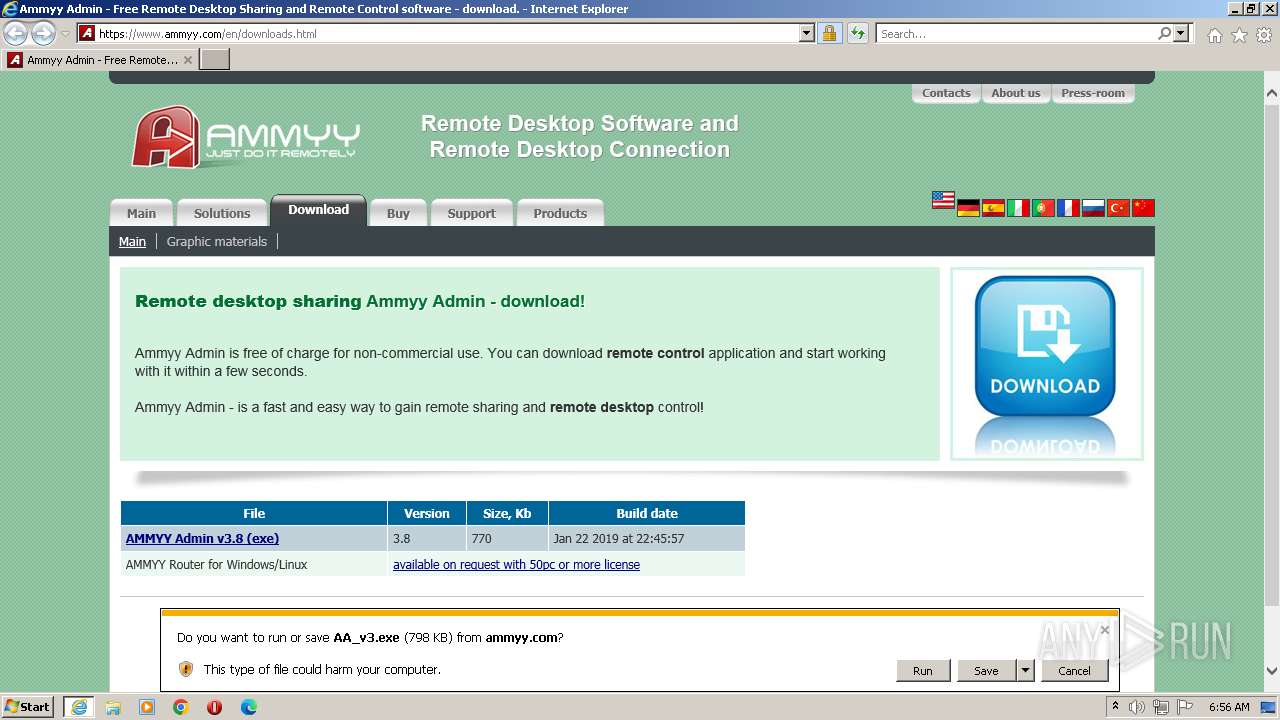Close the download notification bar with X
The width and height of the screenshot is (1280, 720).
[x=1104, y=630]
